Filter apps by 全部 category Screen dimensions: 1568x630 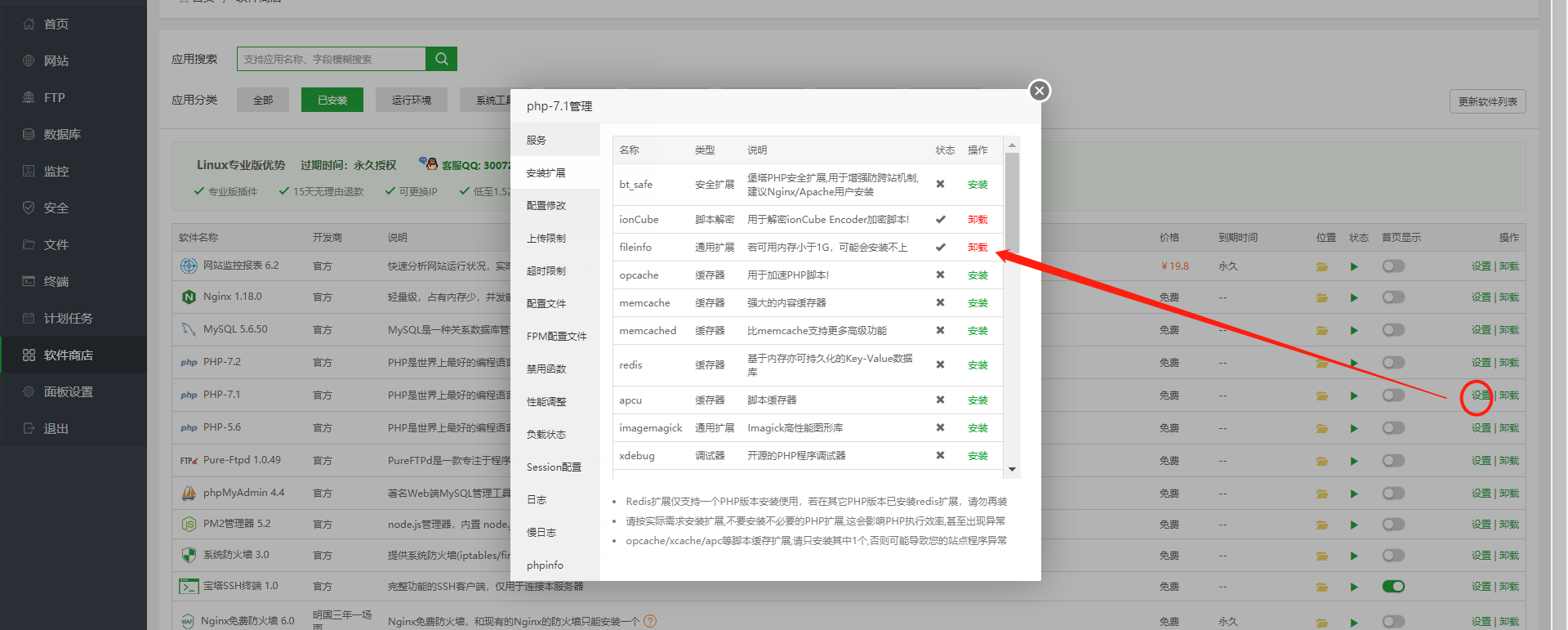pos(263,100)
